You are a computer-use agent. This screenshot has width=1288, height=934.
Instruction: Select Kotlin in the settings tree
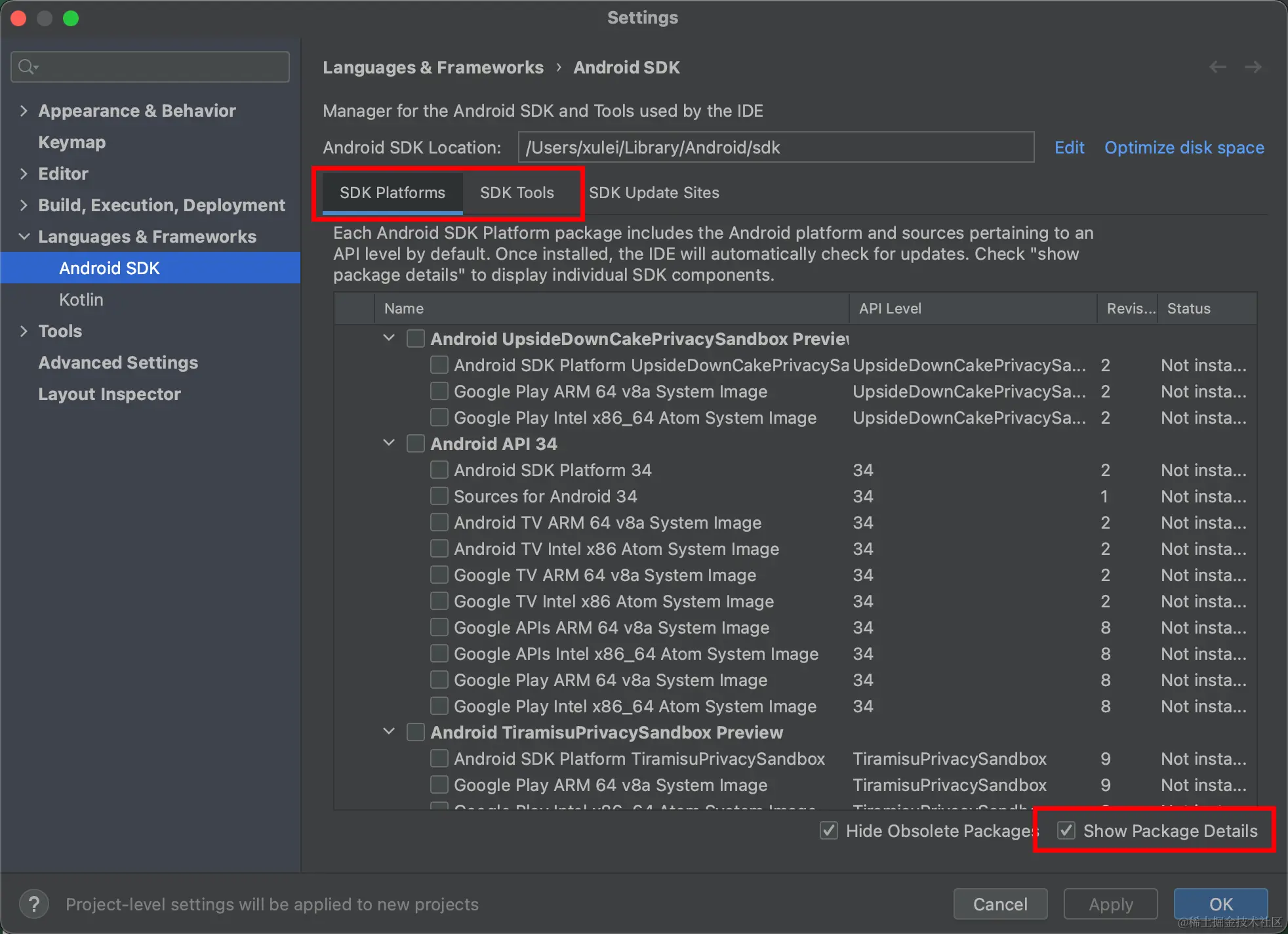click(x=81, y=300)
